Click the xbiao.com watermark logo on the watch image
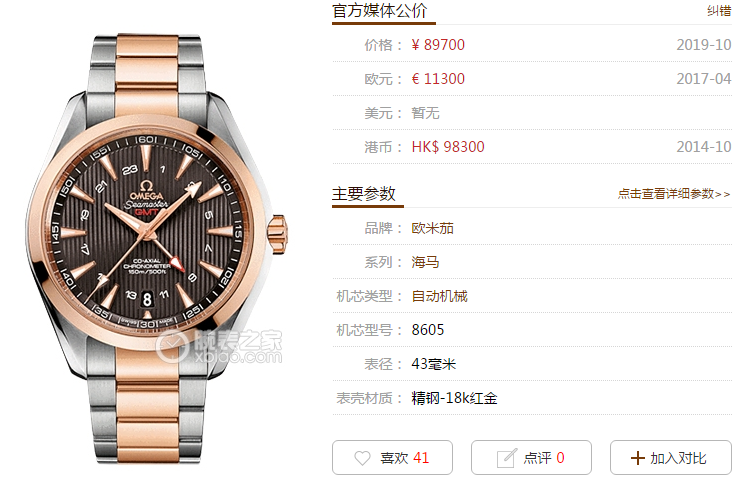The height and width of the screenshot is (480, 752). (x=220, y=347)
